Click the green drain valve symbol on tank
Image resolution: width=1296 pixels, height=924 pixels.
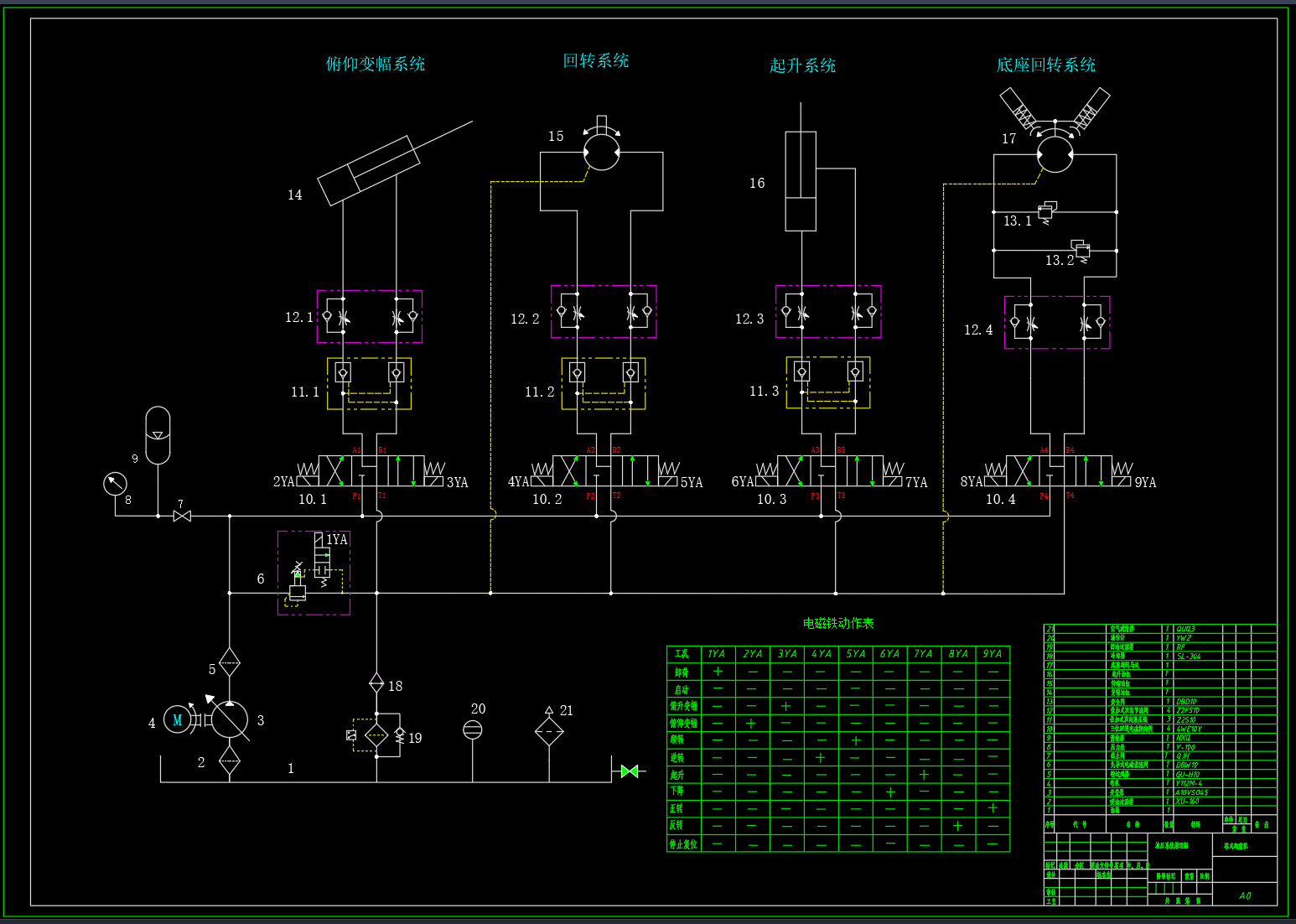coord(630,771)
